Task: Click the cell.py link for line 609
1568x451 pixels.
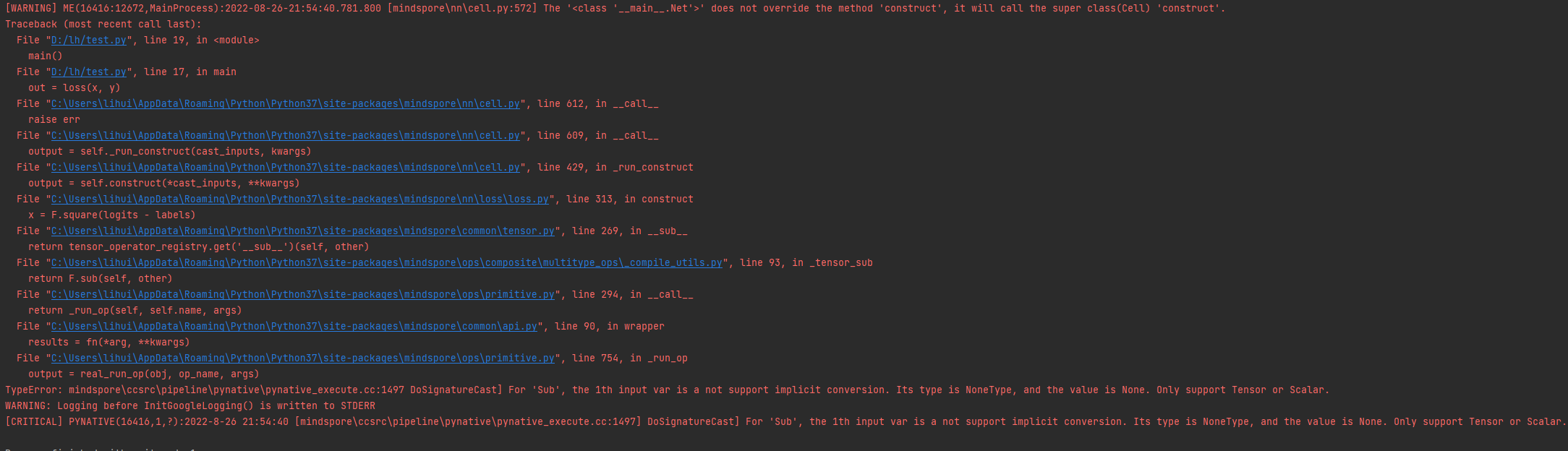Action: pos(285,136)
